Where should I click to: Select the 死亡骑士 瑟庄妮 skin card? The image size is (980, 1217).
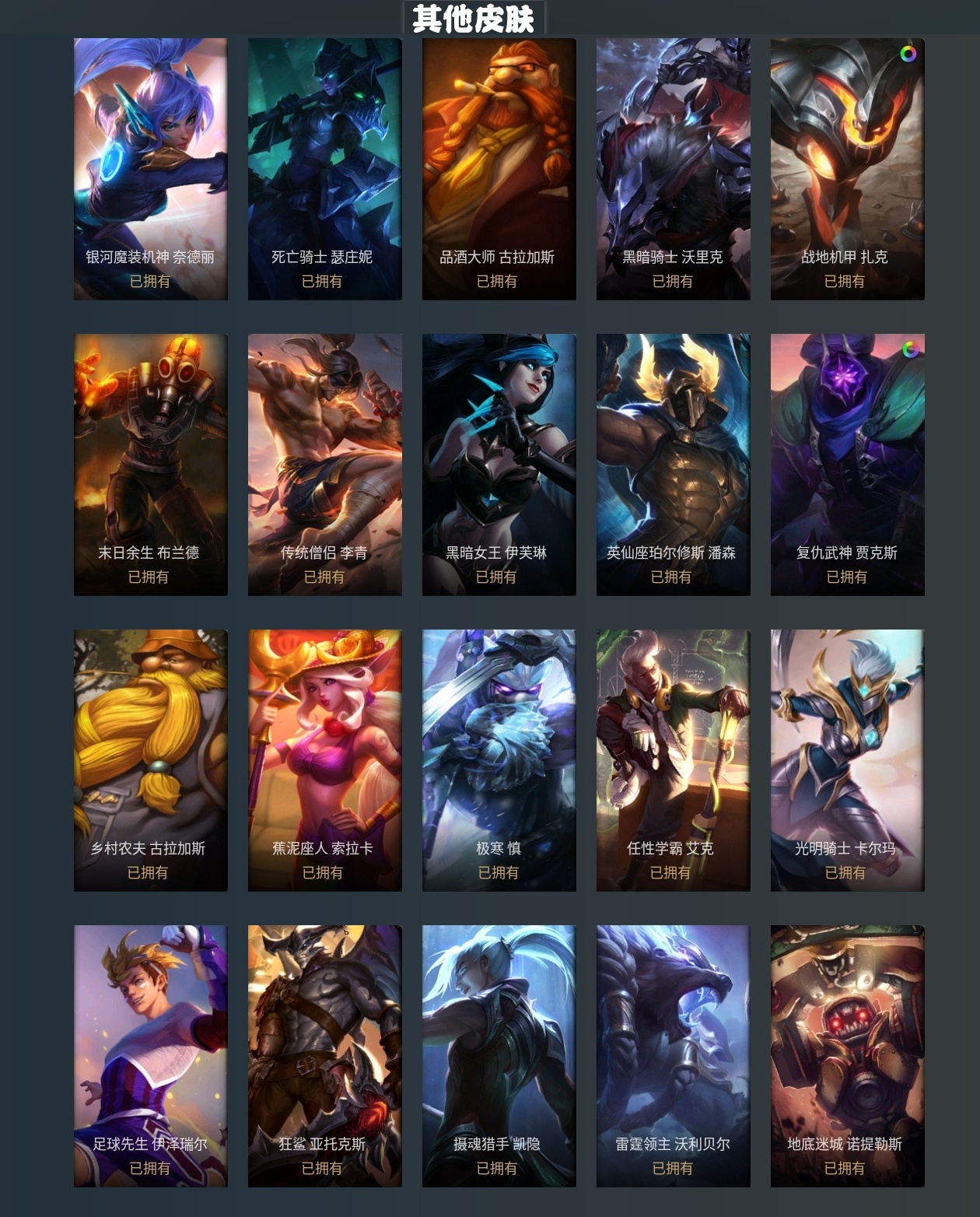point(325,169)
